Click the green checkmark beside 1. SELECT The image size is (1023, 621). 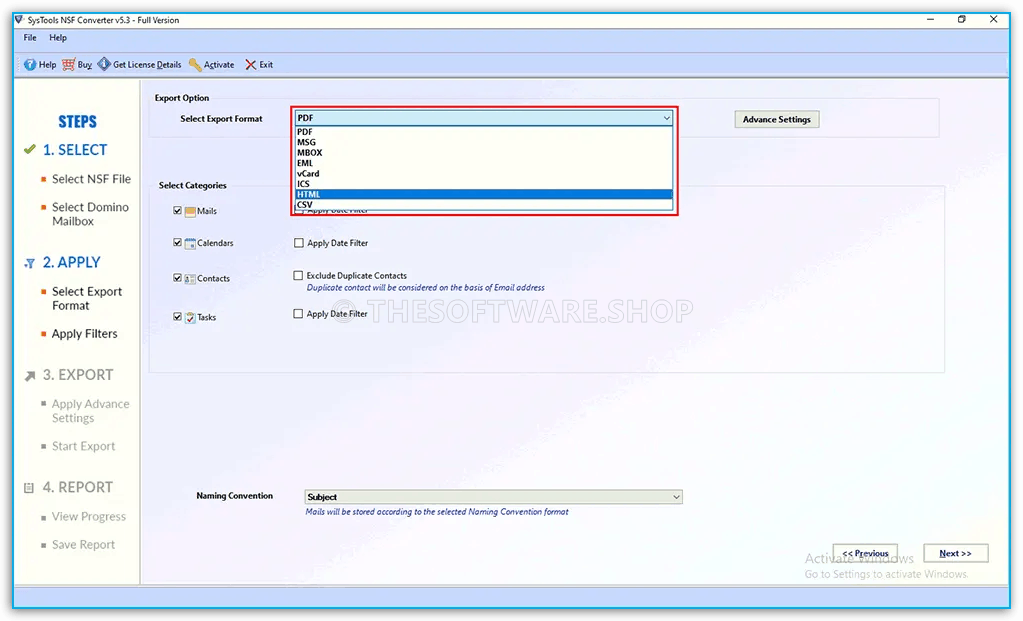point(29,149)
